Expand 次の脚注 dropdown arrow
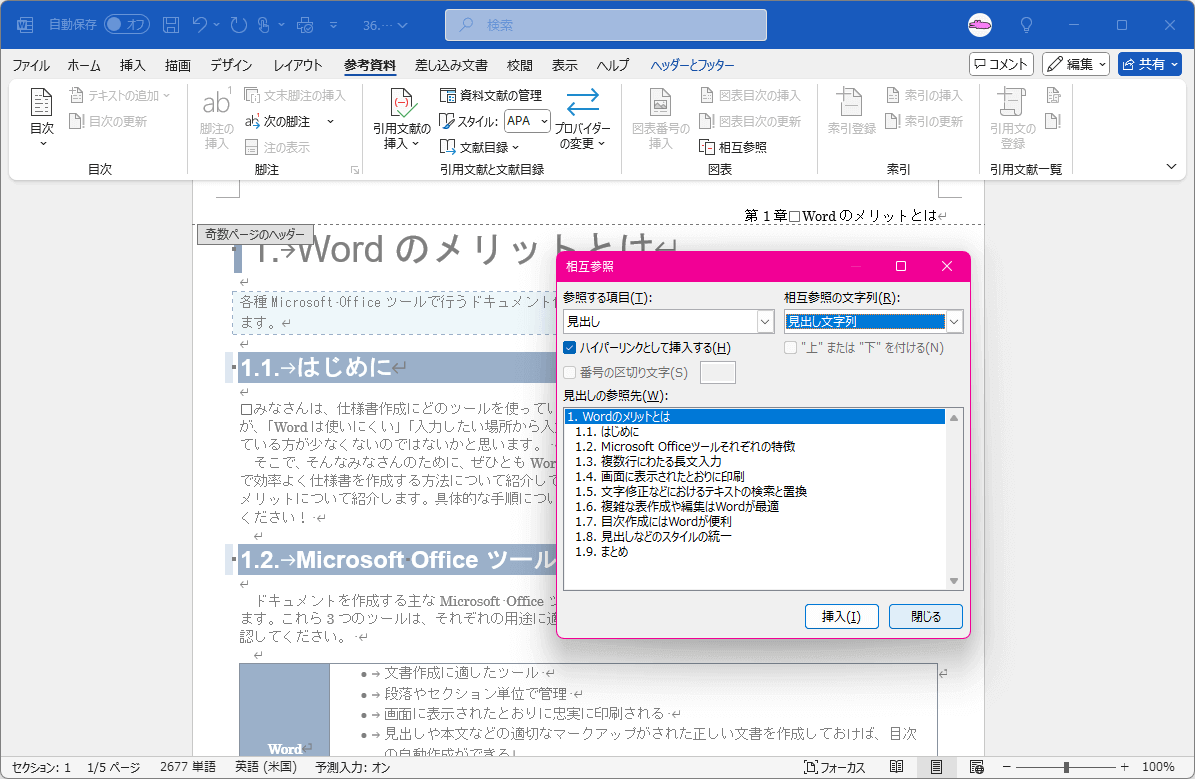This screenshot has width=1195, height=779. point(330,121)
